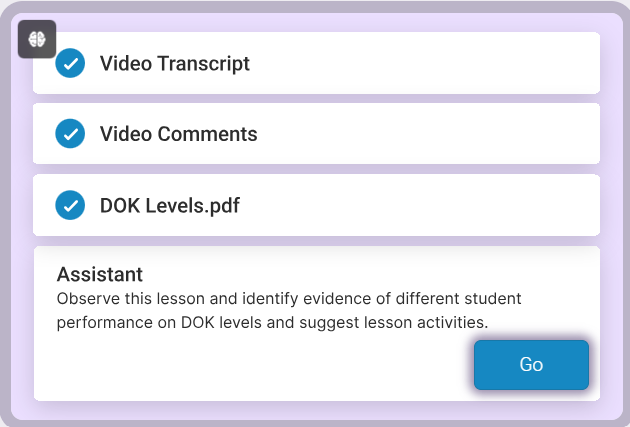Screen dimensions: 630x427
Task: Toggle the Video Comments checkbox
Action: (70, 133)
